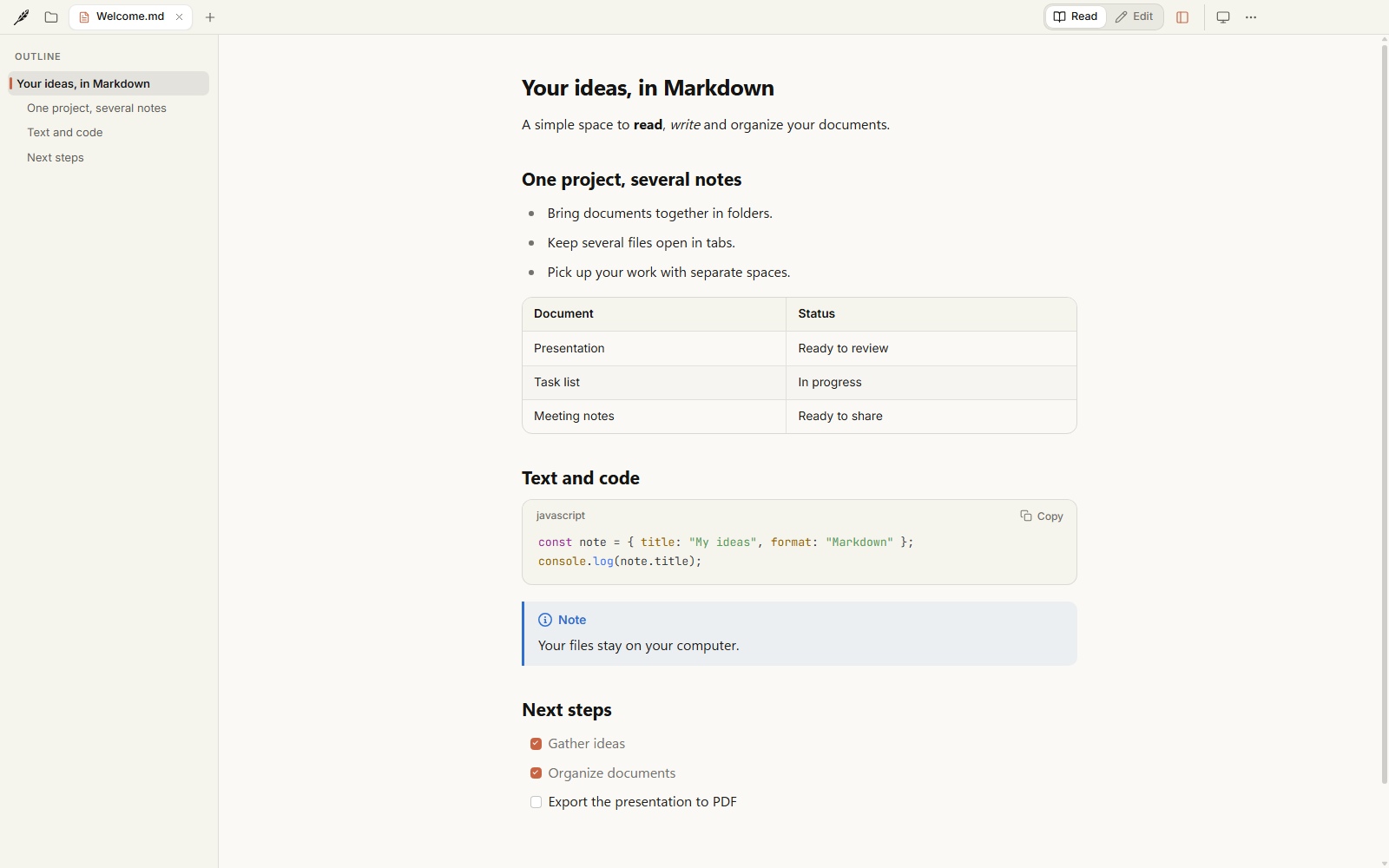Toggle the sidebar panel icon
This screenshot has height=868, width=1389.
coord(1182,16)
